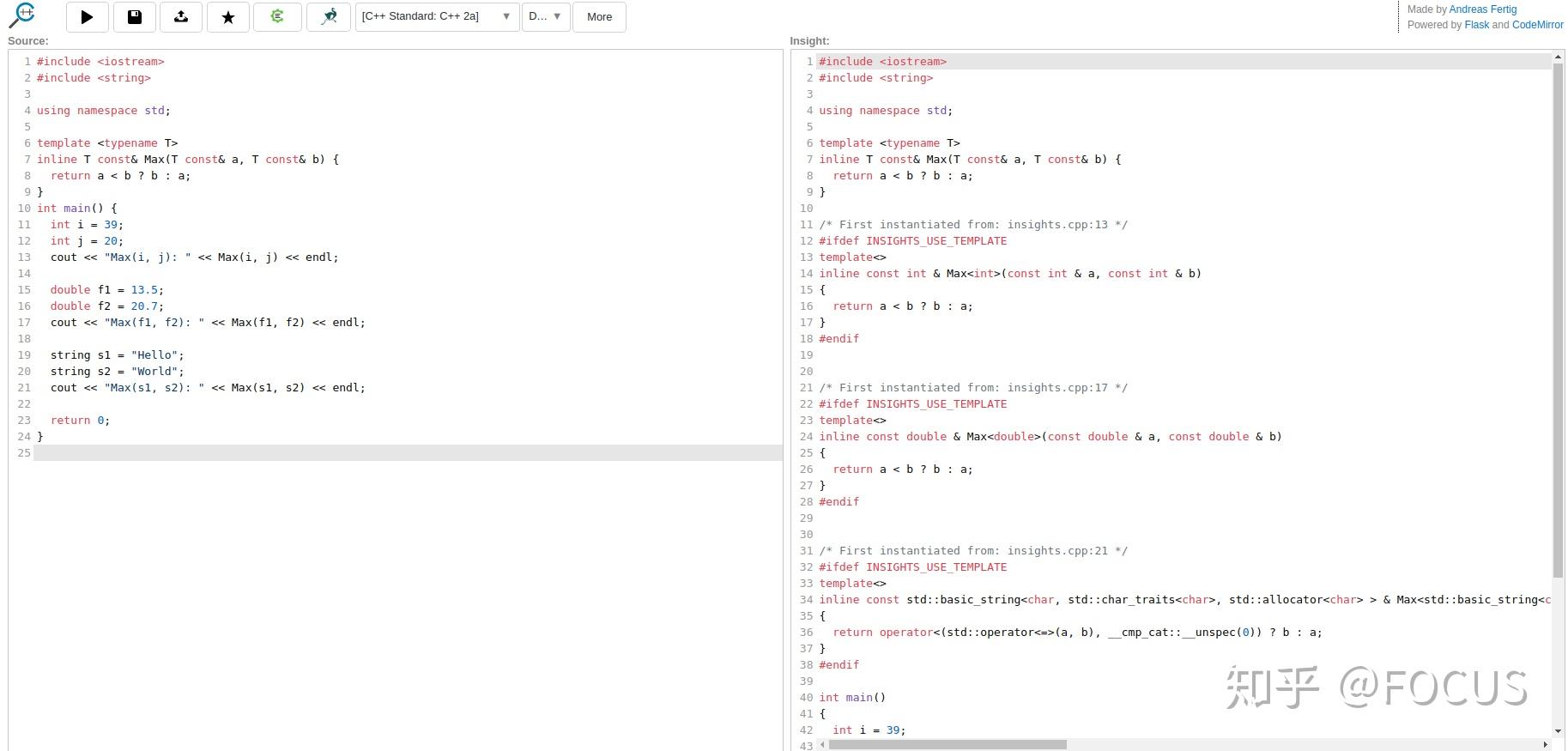Open the CodeMirror link
1568x751 pixels.
pyautogui.click(x=1538, y=25)
